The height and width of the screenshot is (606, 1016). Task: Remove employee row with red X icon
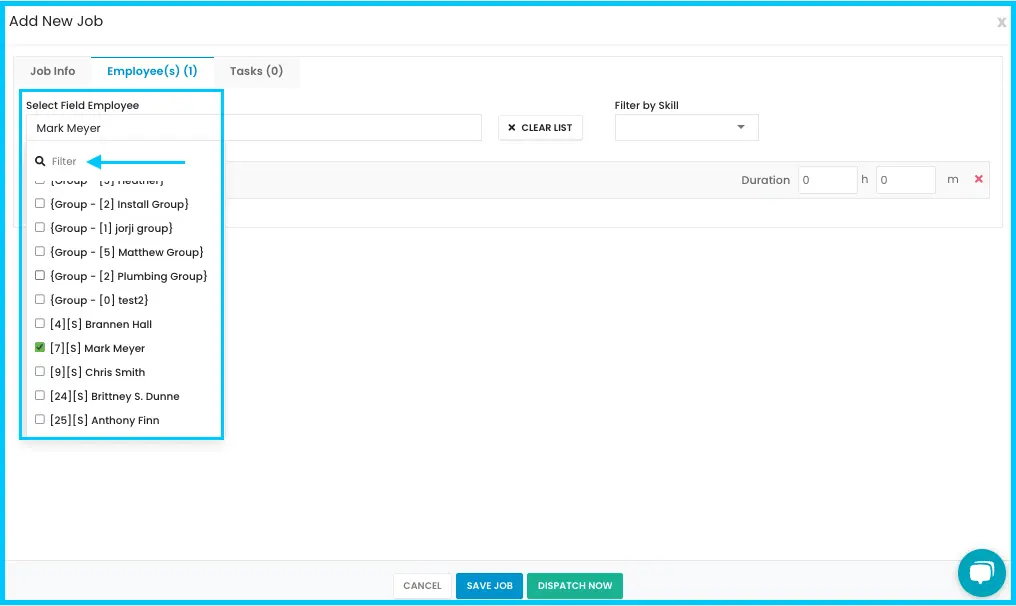pos(978,179)
